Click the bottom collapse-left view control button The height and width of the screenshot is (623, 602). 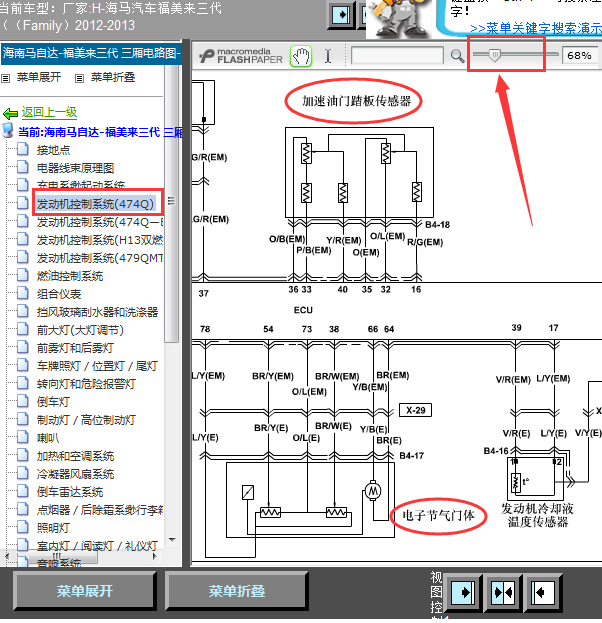click(x=543, y=592)
